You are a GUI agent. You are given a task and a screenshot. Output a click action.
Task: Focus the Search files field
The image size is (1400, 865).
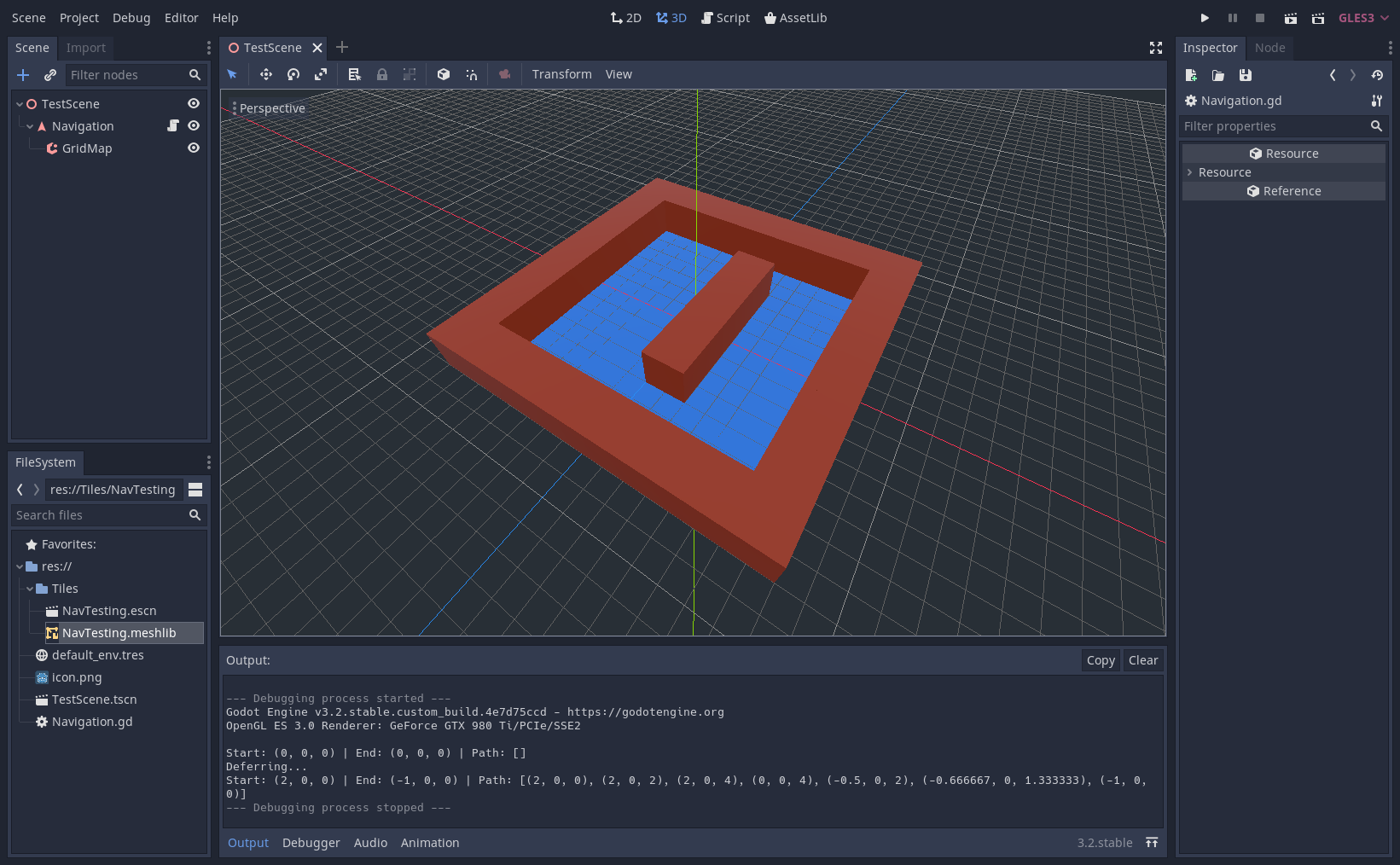point(109,515)
